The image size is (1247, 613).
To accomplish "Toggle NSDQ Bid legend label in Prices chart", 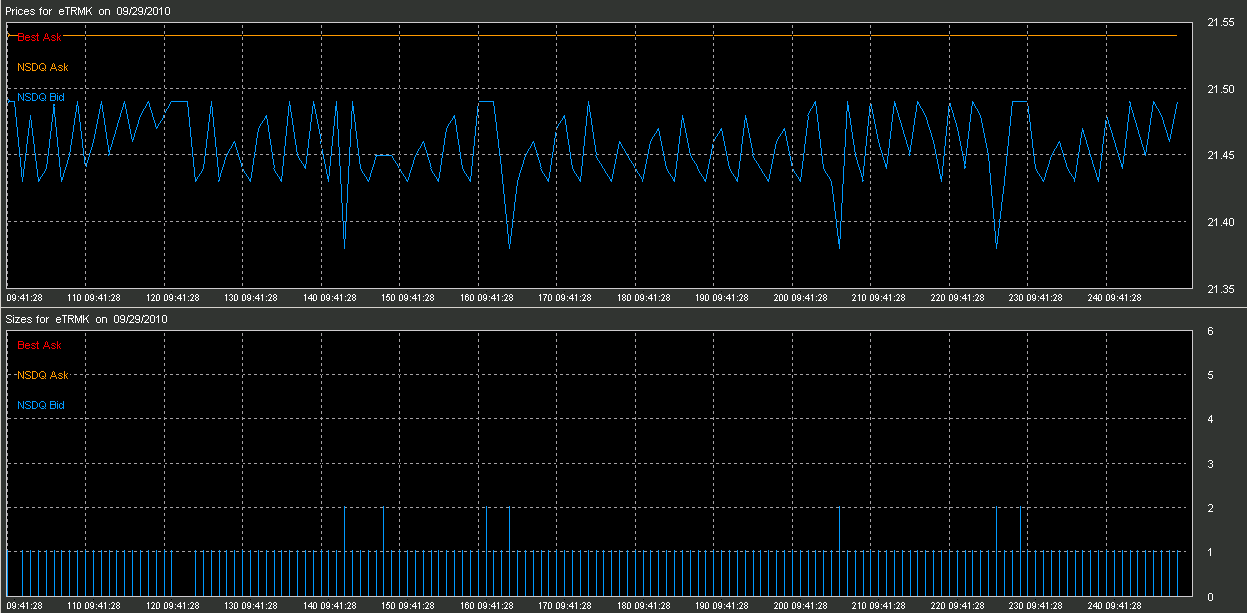I will 41,97.
